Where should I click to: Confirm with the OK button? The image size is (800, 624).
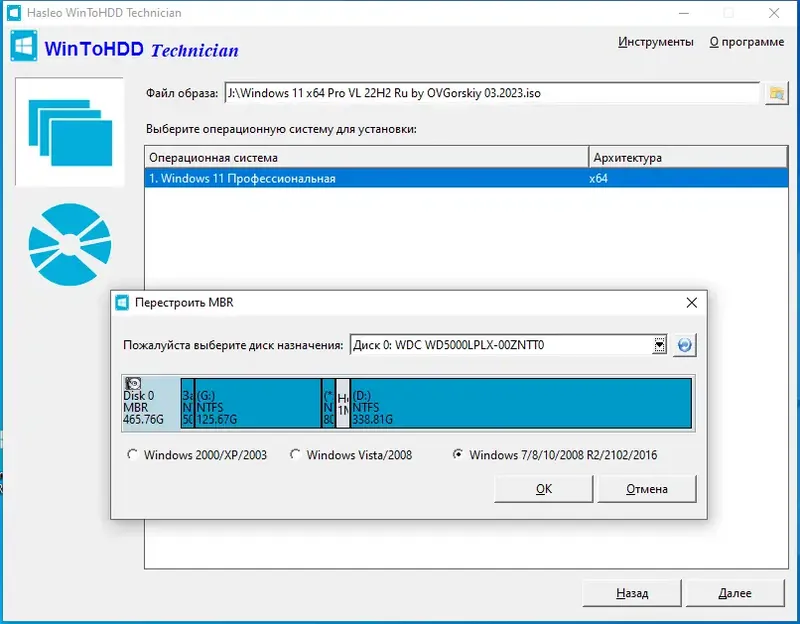[543, 489]
